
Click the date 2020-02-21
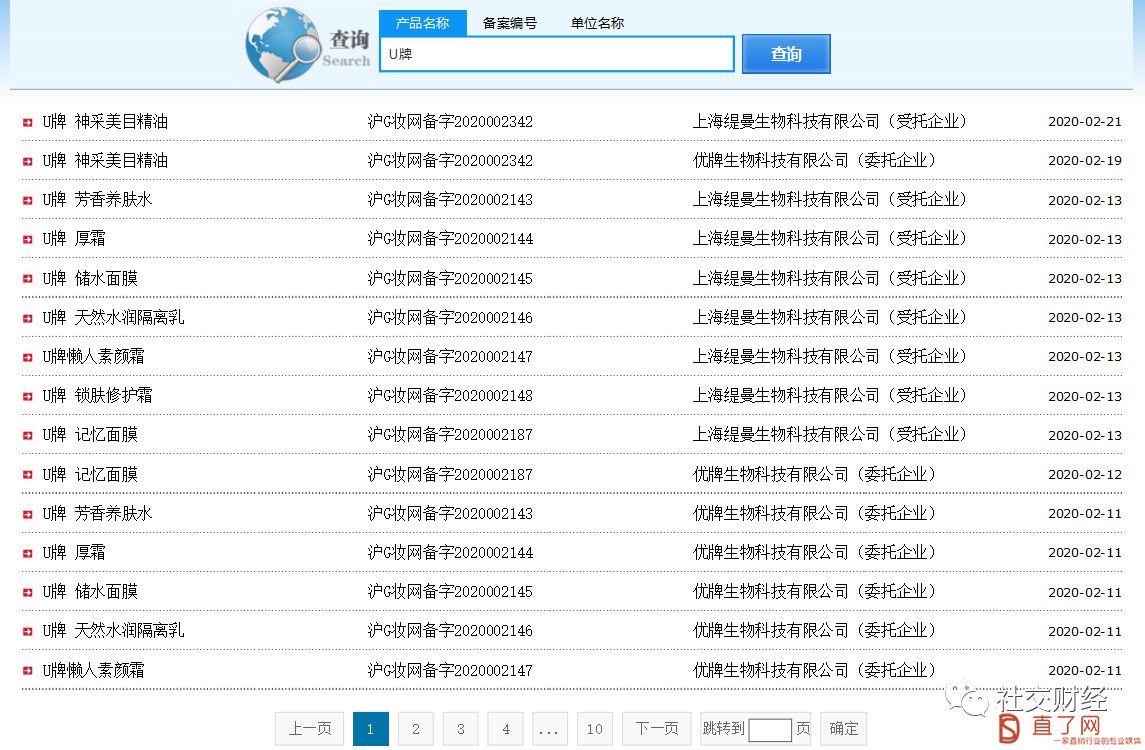(x=1084, y=122)
